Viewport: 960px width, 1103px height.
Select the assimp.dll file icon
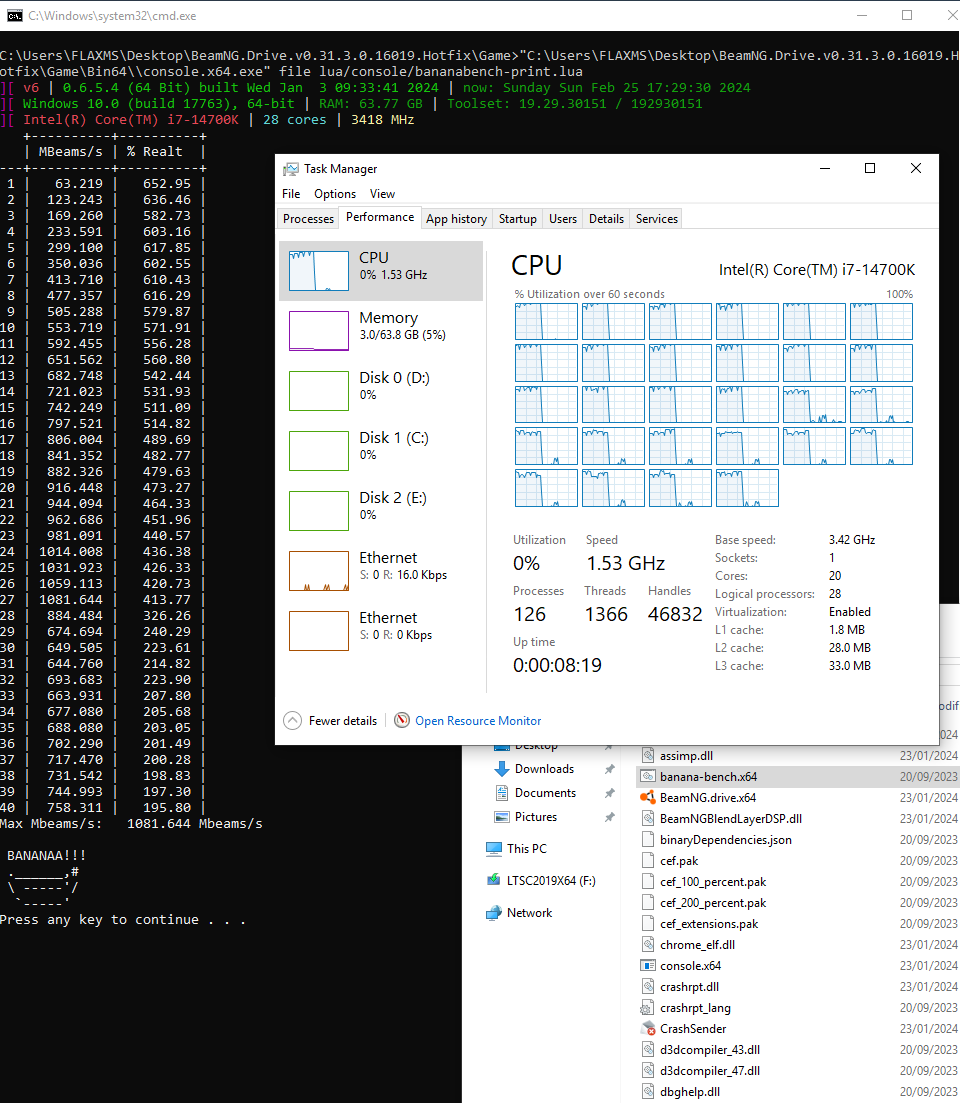click(648, 755)
